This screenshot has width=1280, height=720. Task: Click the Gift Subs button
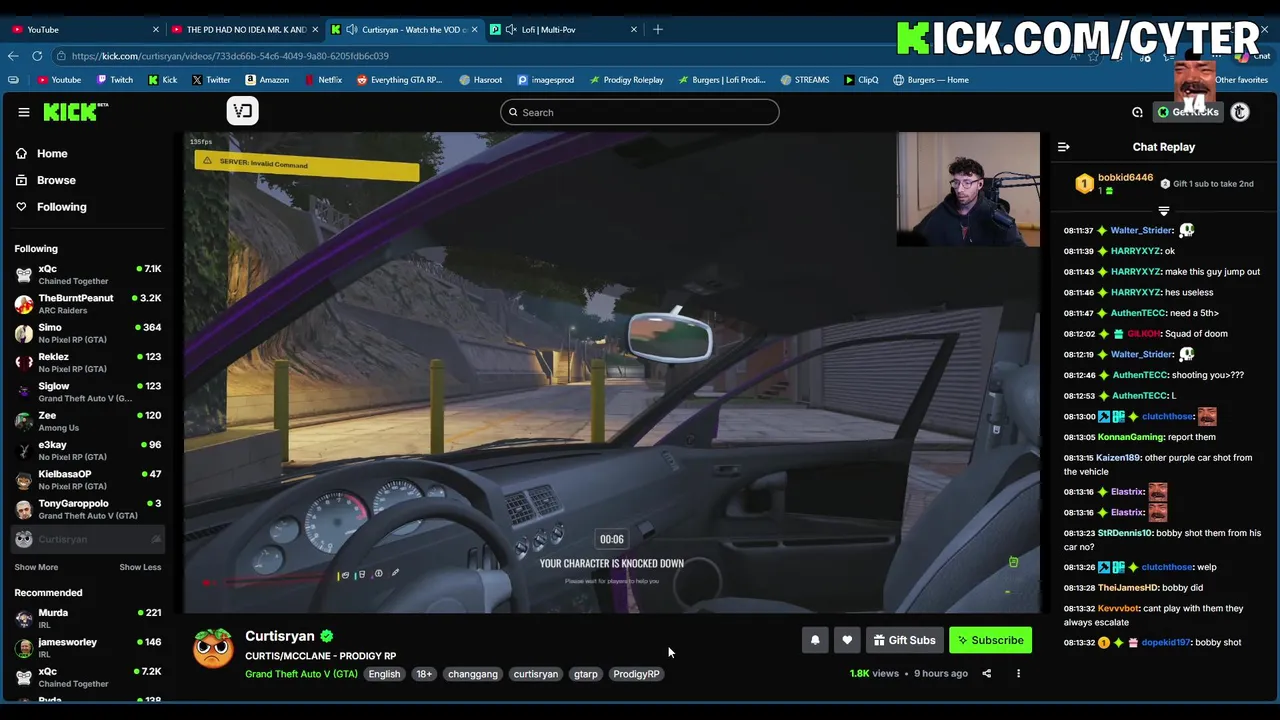coord(904,640)
